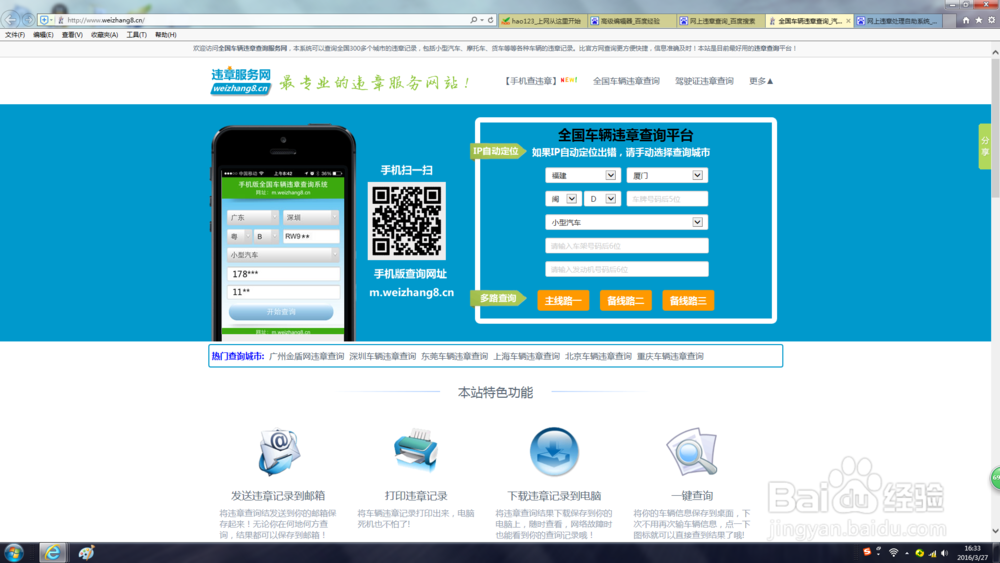This screenshot has height=563, width=1000.
Task: Click the 备线路二 orange button
Action: [626, 300]
